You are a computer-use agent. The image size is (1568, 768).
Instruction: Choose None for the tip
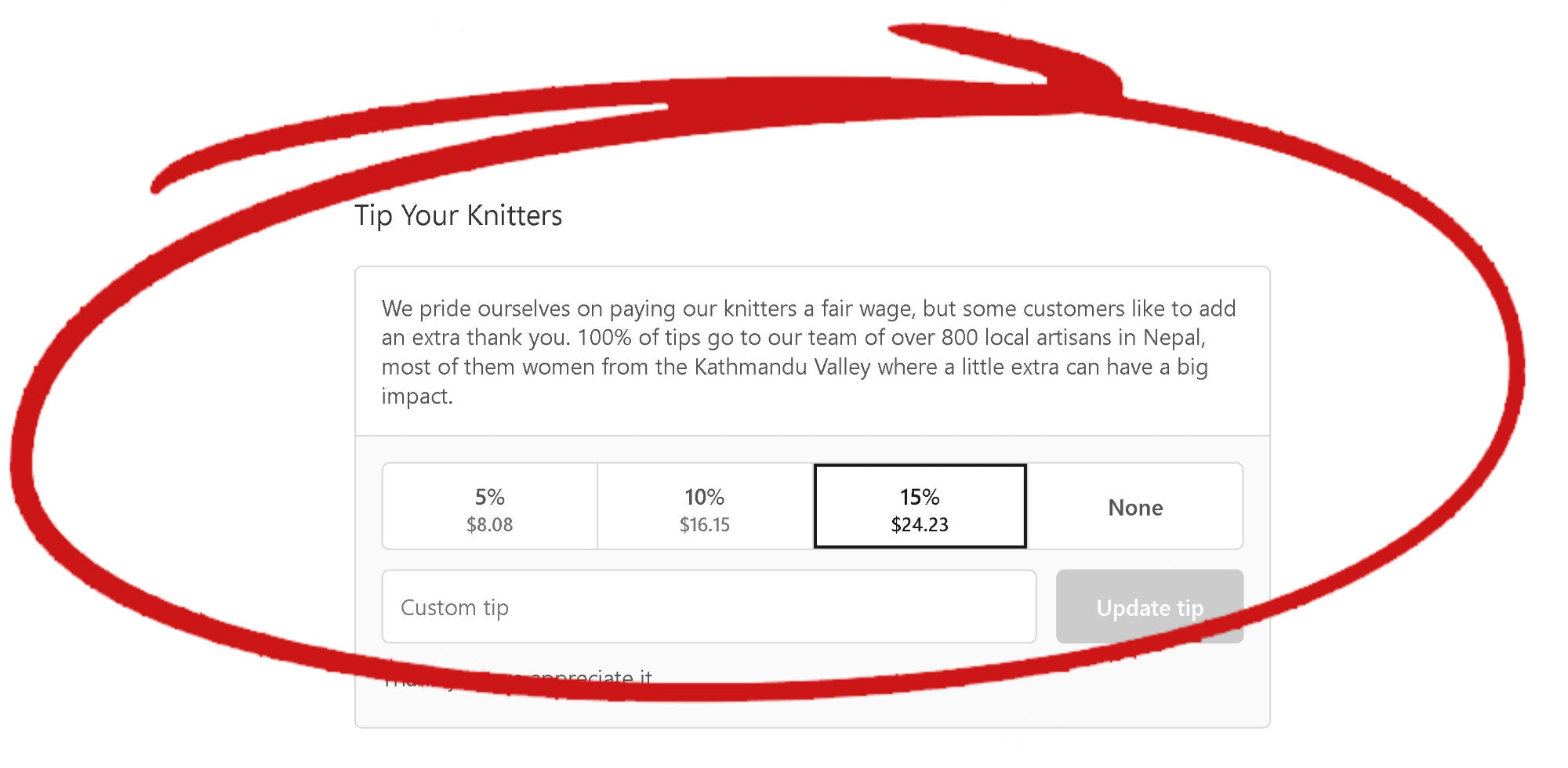point(1135,506)
